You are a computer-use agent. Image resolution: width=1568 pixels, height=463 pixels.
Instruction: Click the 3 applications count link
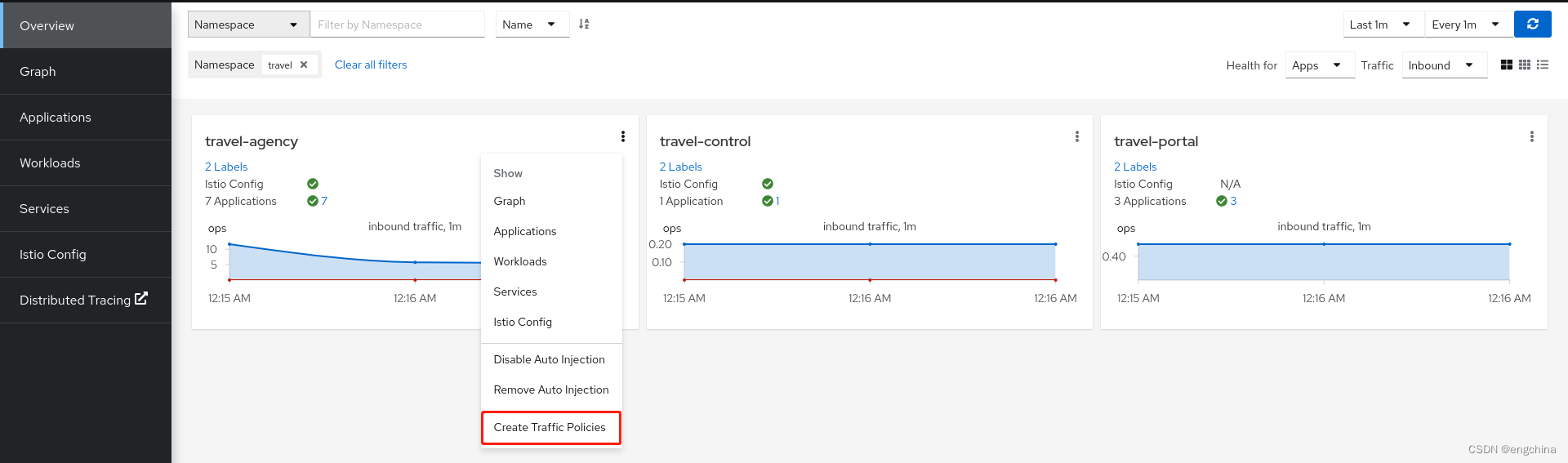tap(1233, 201)
